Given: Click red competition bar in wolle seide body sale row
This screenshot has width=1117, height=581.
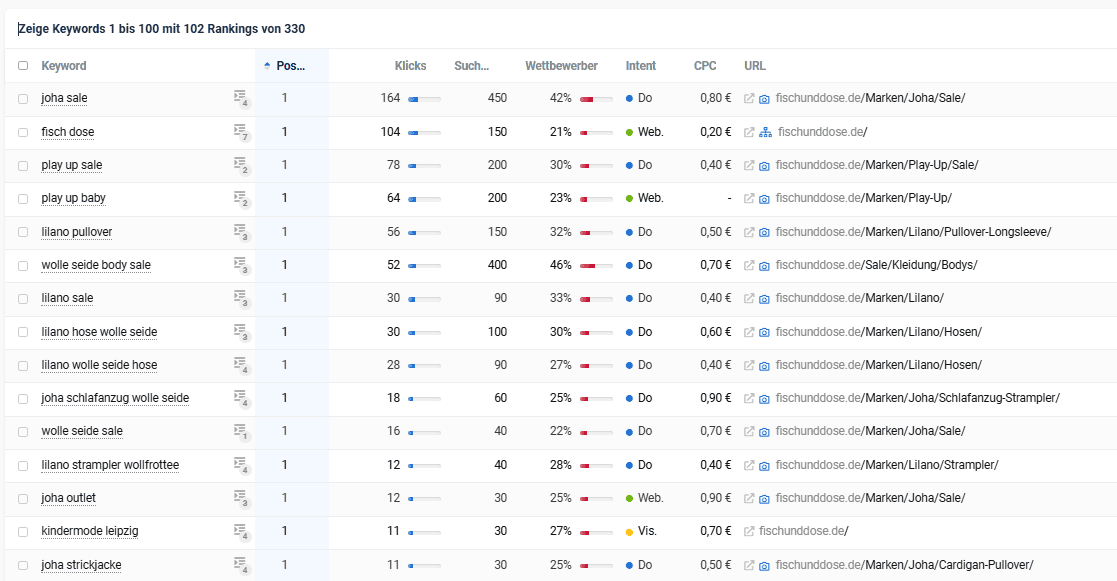Looking at the screenshot, I should click(x=596, y=266).
